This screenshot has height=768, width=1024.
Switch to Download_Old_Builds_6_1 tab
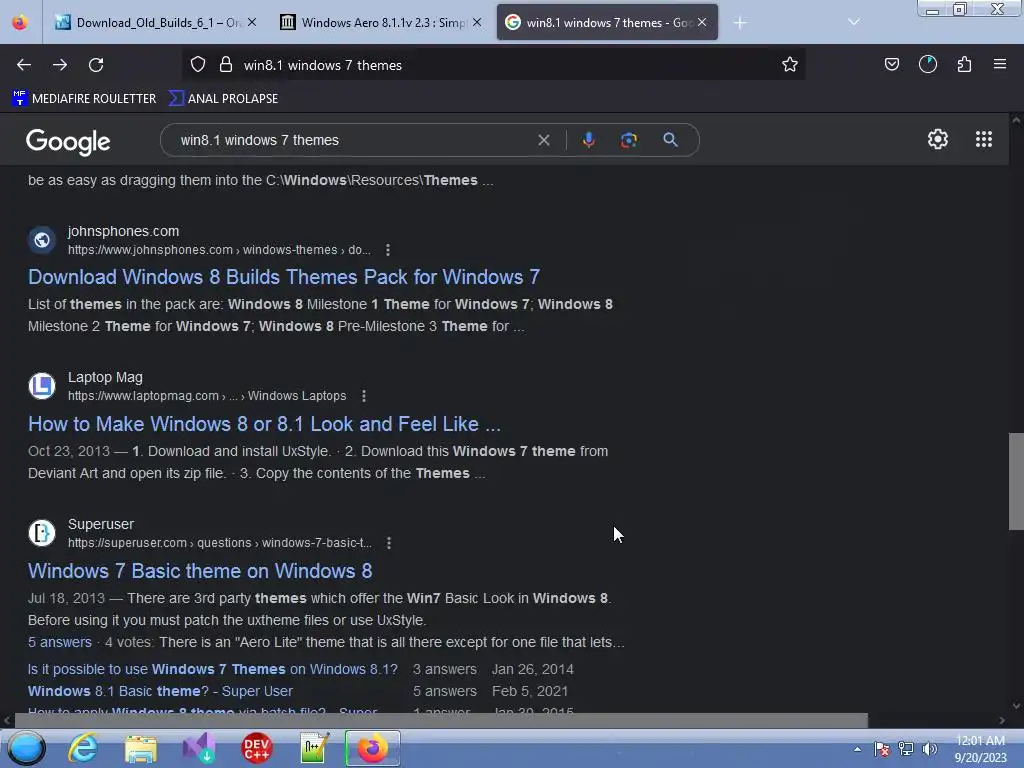tap(148, 23)
